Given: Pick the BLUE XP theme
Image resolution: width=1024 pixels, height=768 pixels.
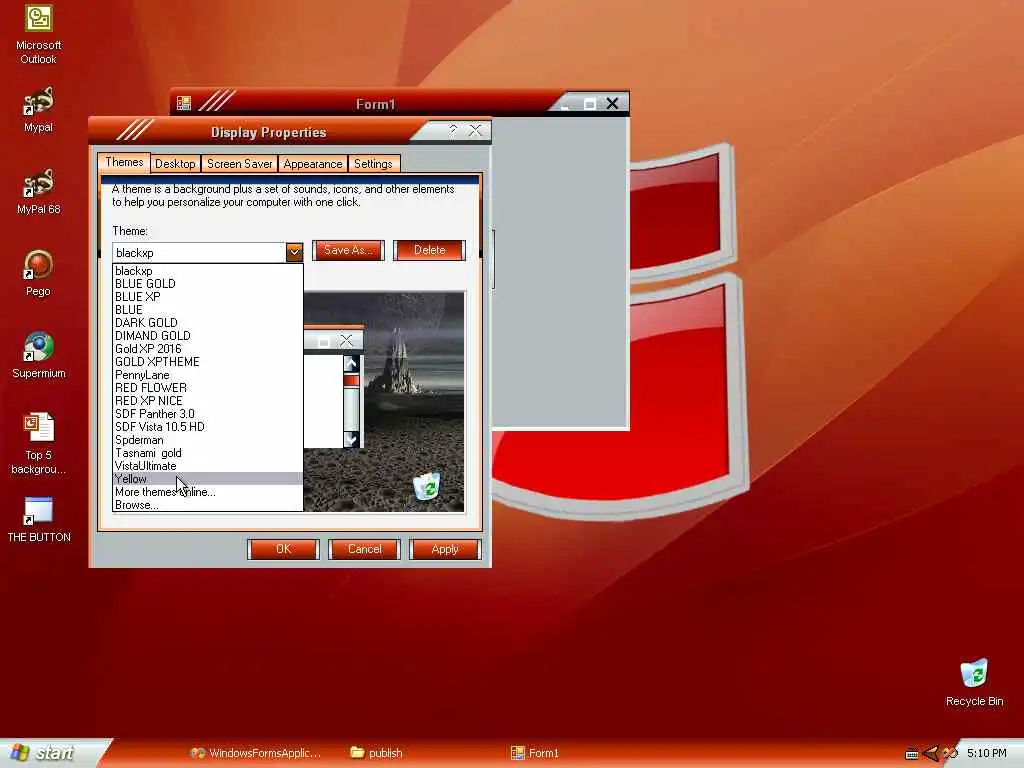Looking at the screenshot, I should pos(208,296).
